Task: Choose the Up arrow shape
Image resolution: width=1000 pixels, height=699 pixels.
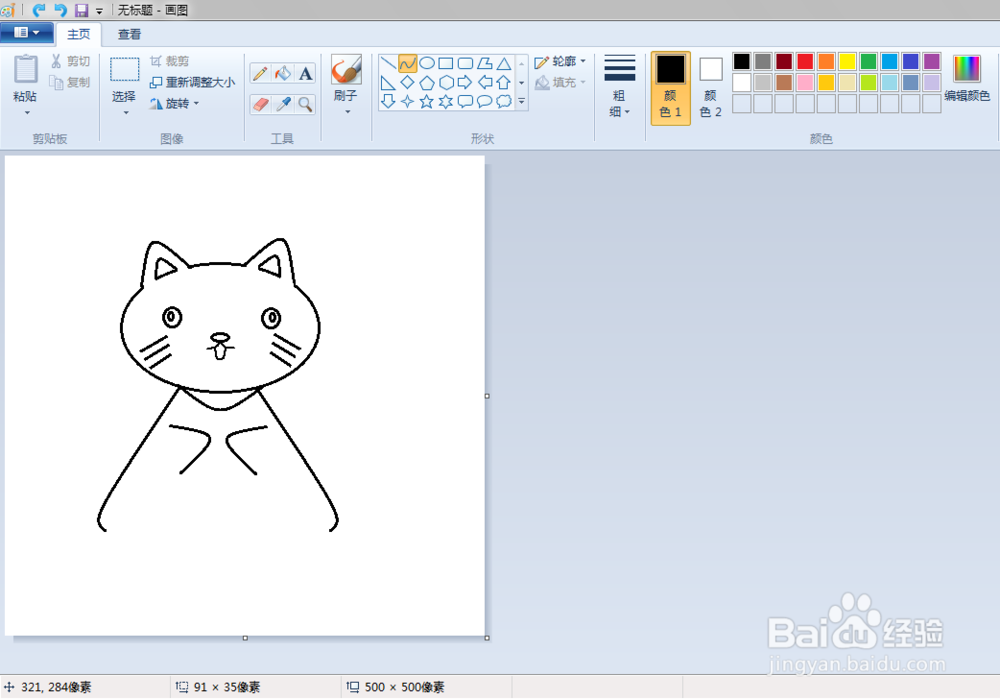Action: pos(504,82)
